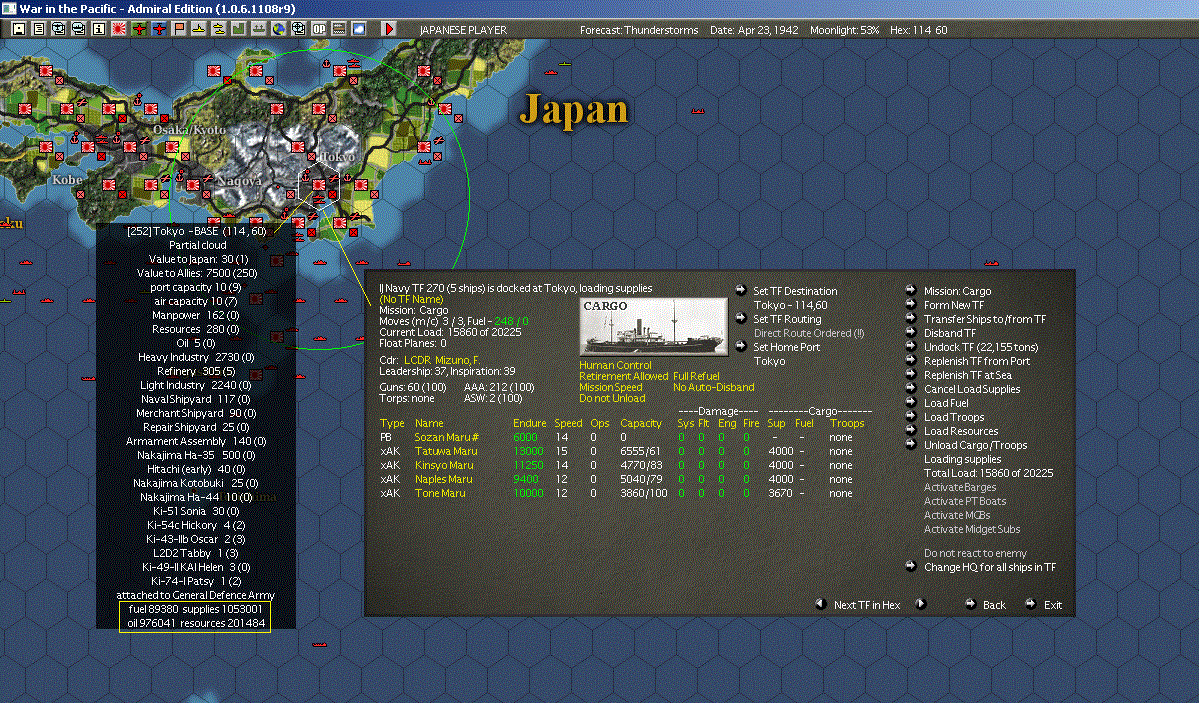
Task: Open ship Sozan Maru# details
Action: [447, 437]
